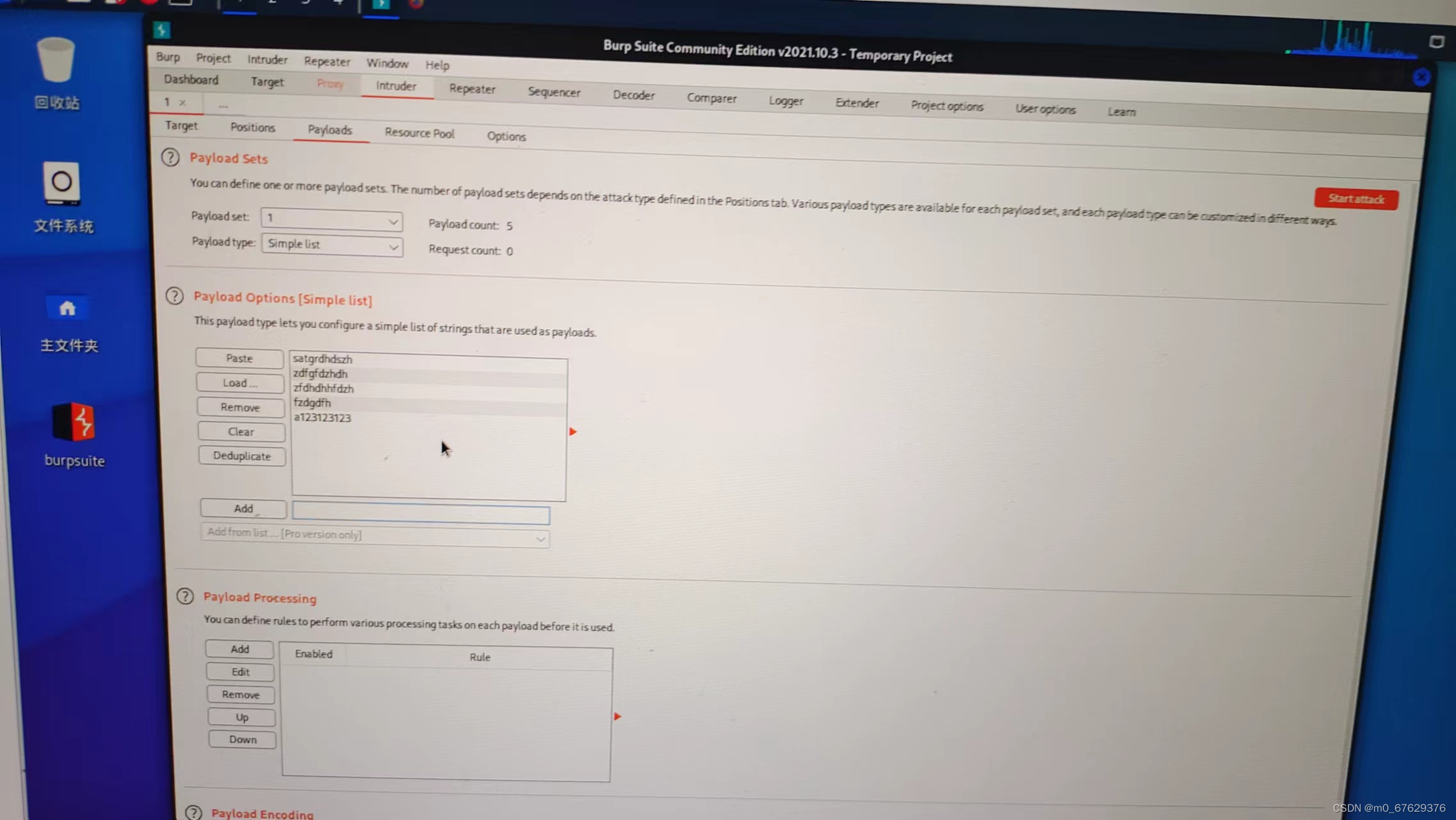
Task: Open the recycle bin desktop icon
Action: (x=56, y=61)
